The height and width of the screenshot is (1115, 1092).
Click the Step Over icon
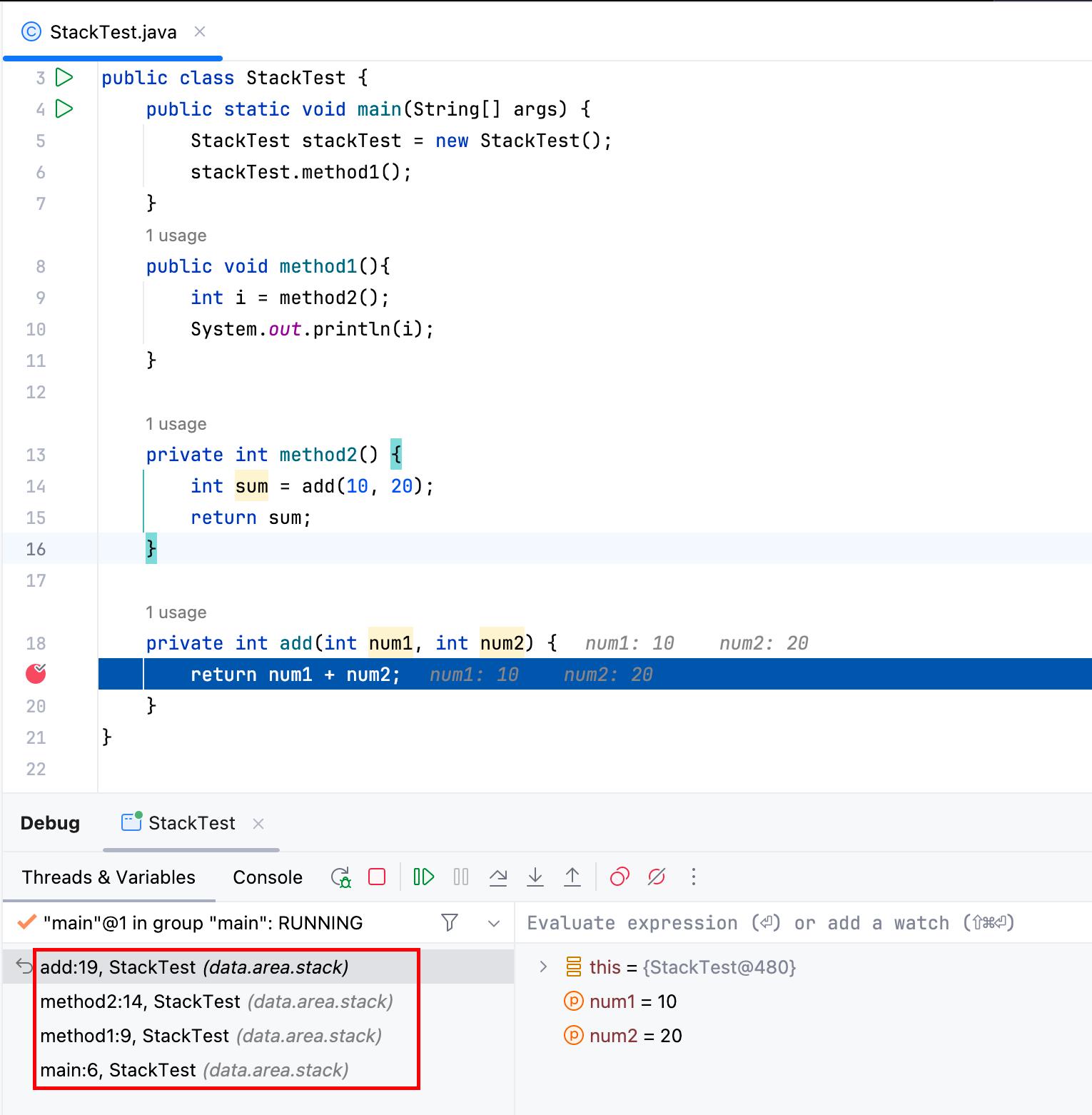pos(498,877)
